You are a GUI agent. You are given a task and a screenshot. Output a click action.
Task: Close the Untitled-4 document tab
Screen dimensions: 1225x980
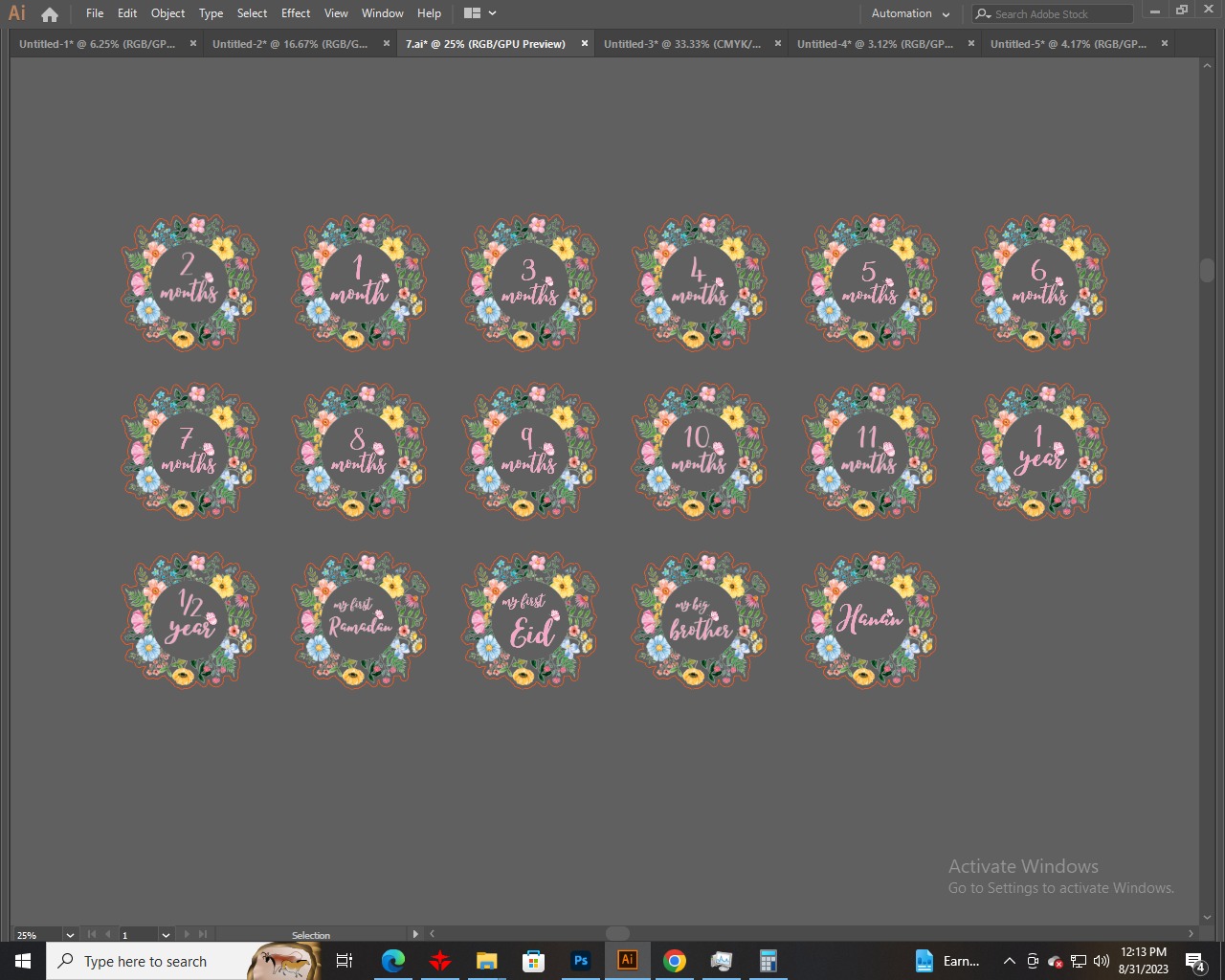tap(971, 43)
